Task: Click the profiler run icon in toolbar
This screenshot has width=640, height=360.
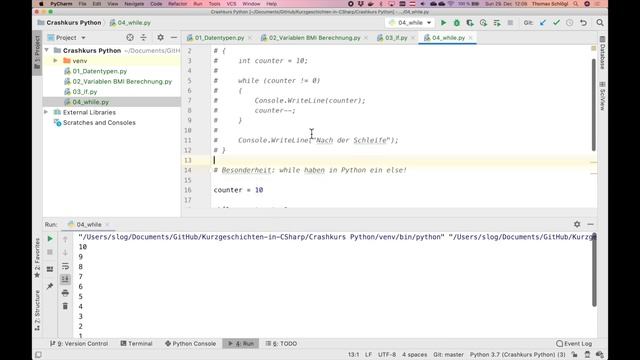Action: [x=483, y=23]
